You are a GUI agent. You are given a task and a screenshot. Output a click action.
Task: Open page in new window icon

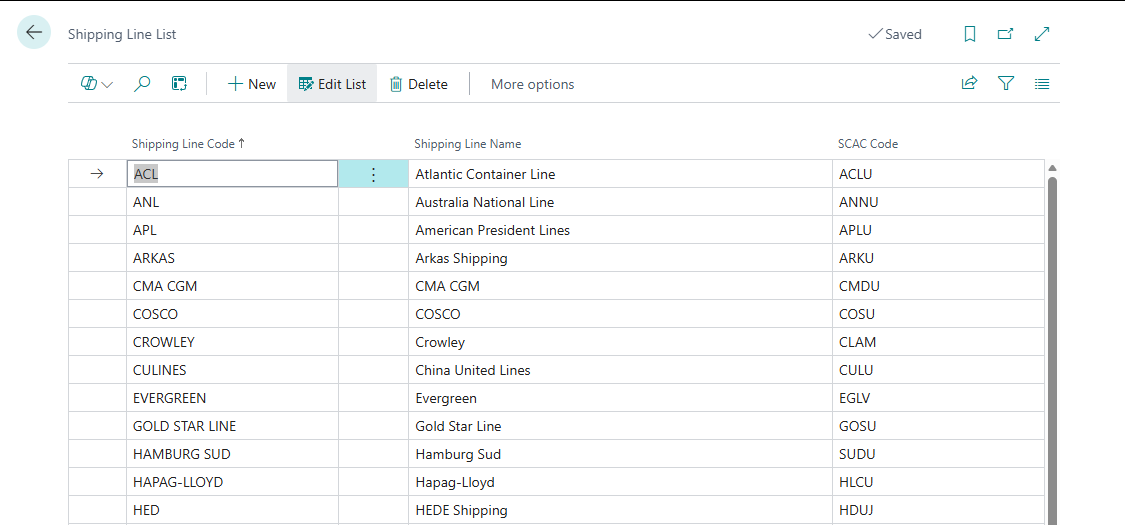click(x=1006, y=34)
